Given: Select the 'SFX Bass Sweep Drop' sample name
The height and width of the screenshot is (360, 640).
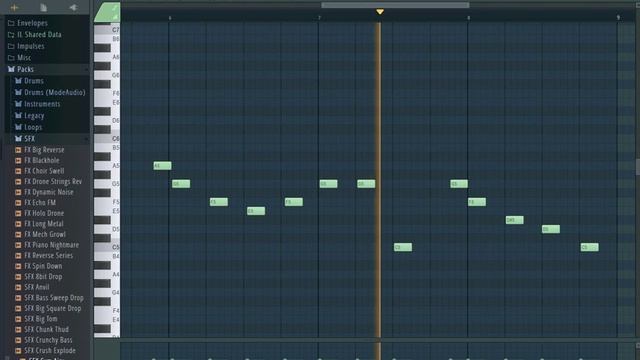Looking at the screenshot, I should point(54,298).
